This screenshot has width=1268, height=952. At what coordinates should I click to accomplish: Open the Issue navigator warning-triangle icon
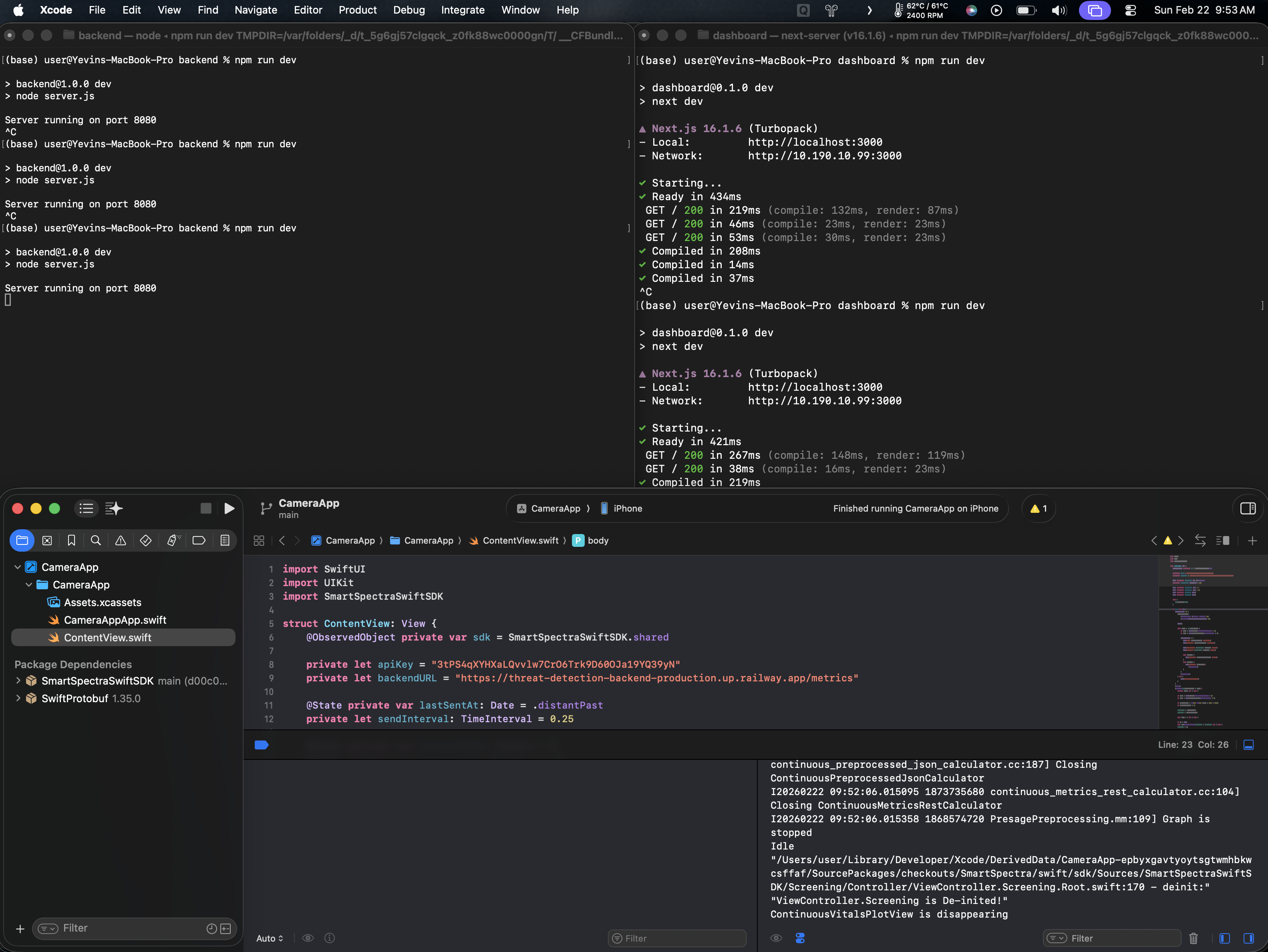click(x=121, y=540)
